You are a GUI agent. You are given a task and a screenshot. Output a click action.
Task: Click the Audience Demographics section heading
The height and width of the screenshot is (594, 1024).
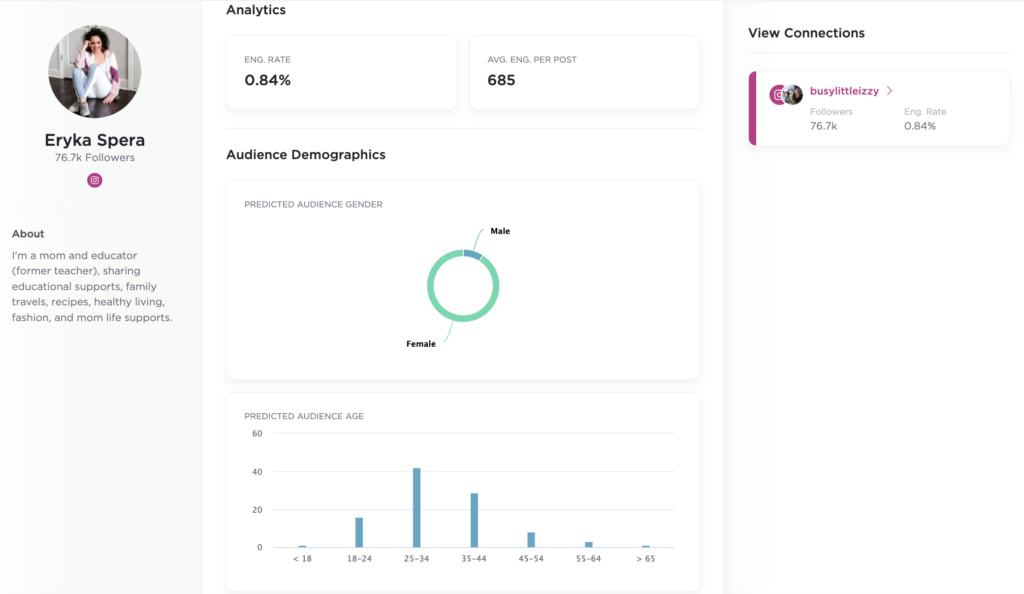click(307, 155)
